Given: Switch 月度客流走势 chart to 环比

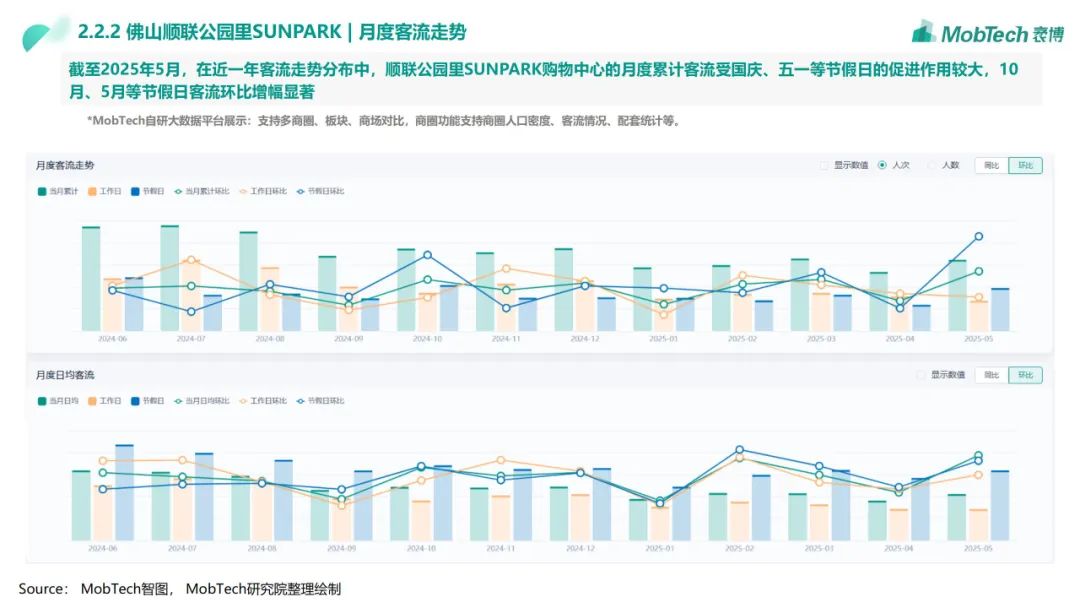Looking at the screenshot, I should click(x=1026, y=165).
